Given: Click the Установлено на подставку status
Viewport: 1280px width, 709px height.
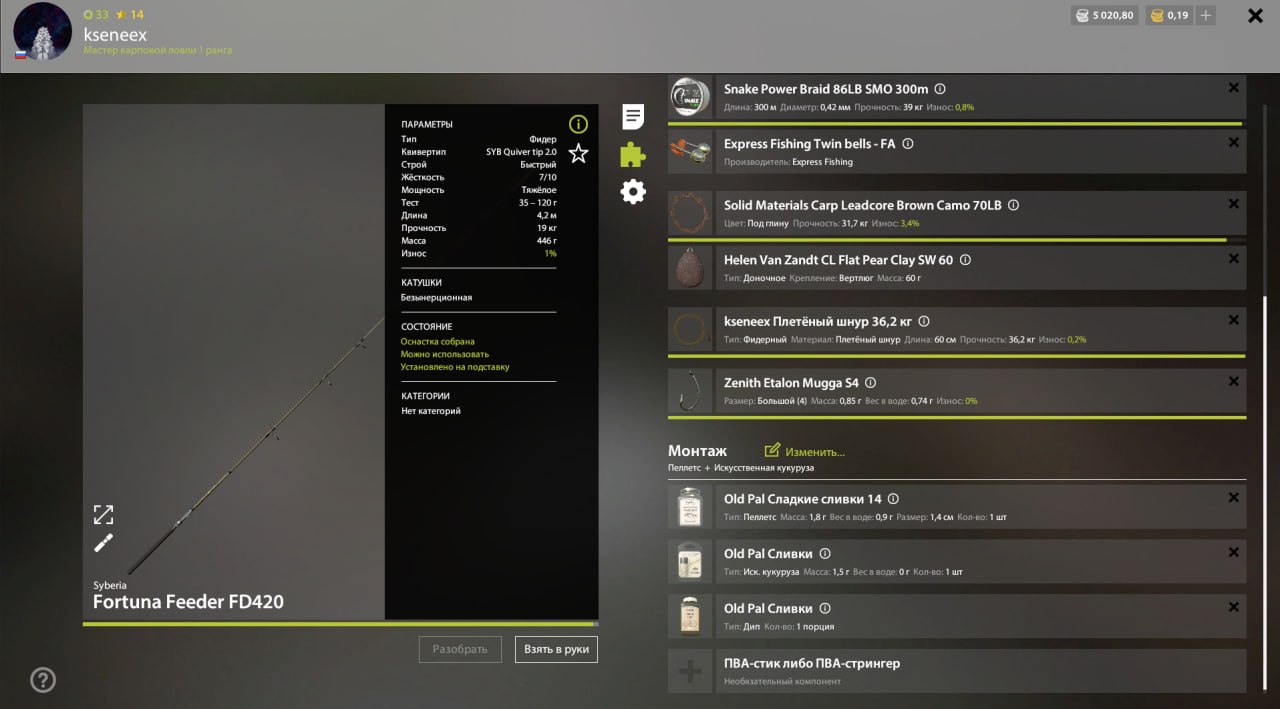Looking at the screenshot, I should (455, 367).
